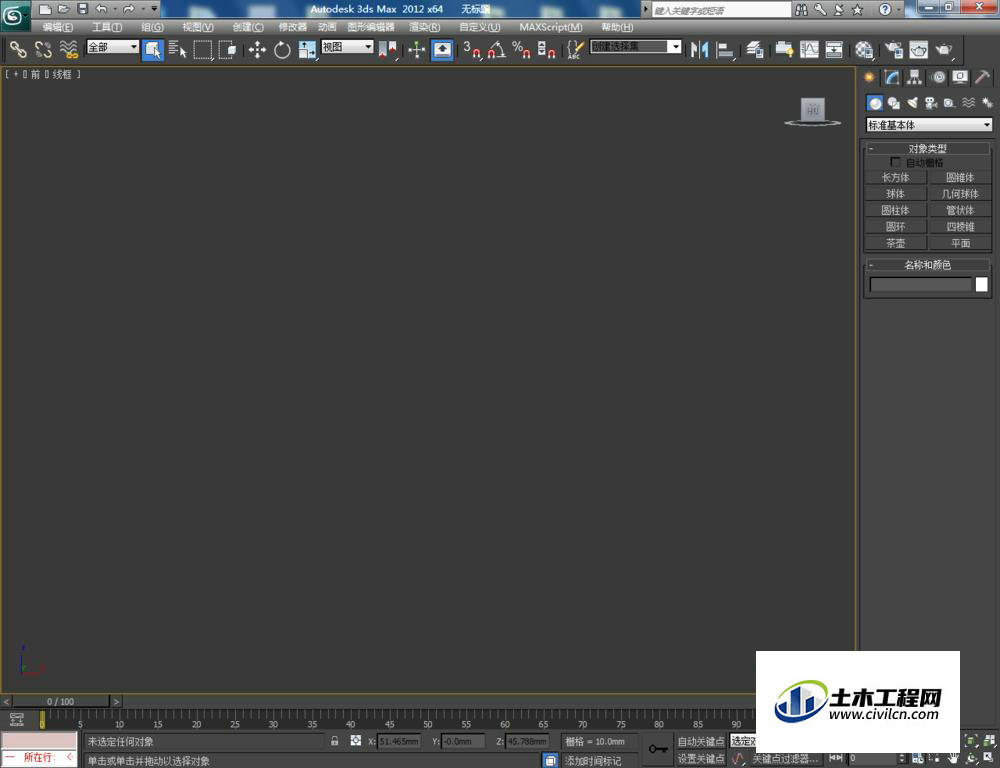
Task: Toggle Keyboard Shortcut Override button
Action: coord(442,49)
